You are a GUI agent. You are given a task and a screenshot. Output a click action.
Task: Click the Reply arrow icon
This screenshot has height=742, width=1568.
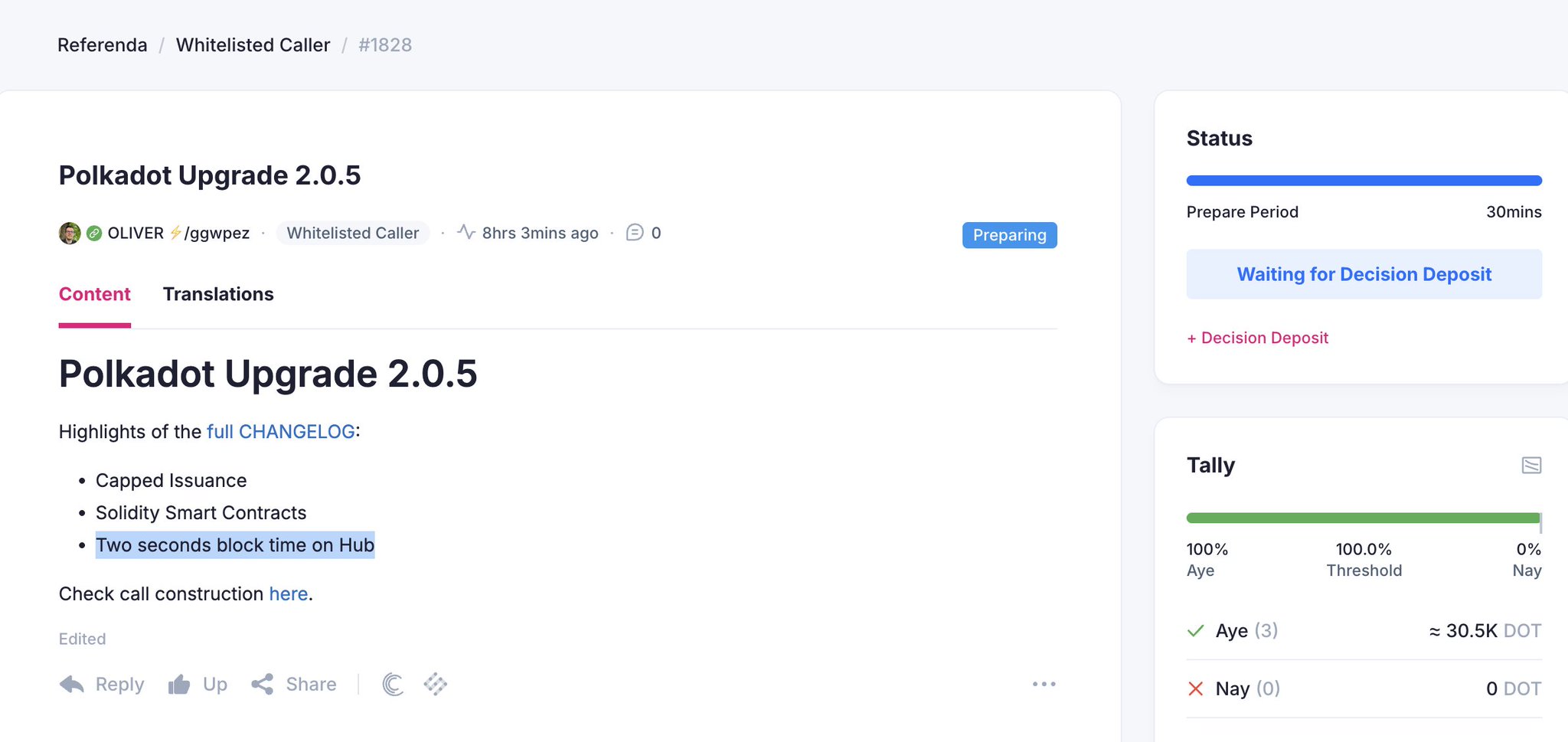(72, 684)
